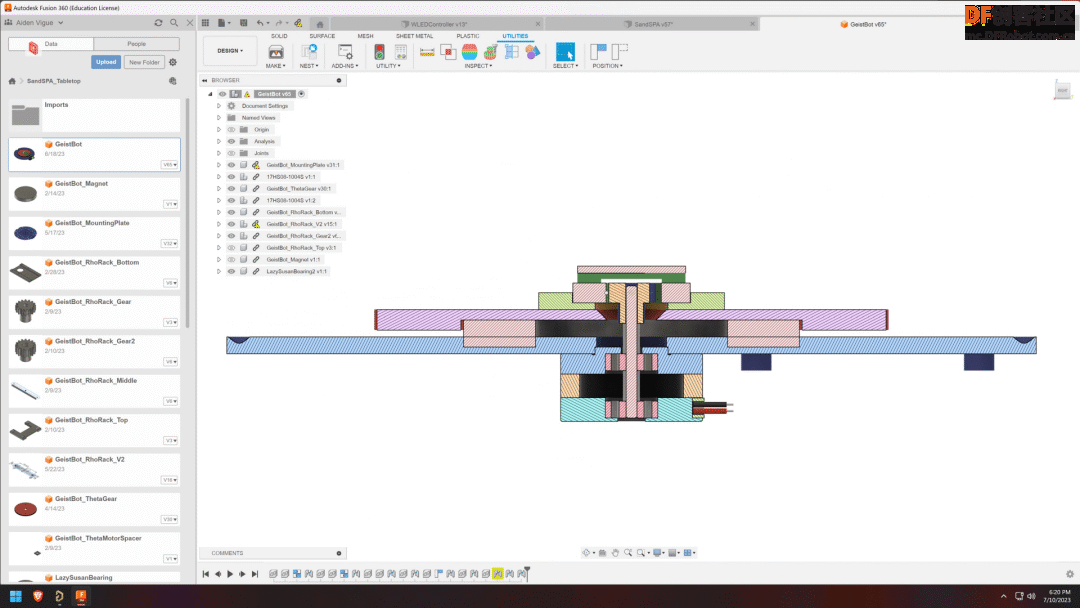This screenshot has height=608, width=1080.
Task: Play the timeline
Action: tap(230, 574)
